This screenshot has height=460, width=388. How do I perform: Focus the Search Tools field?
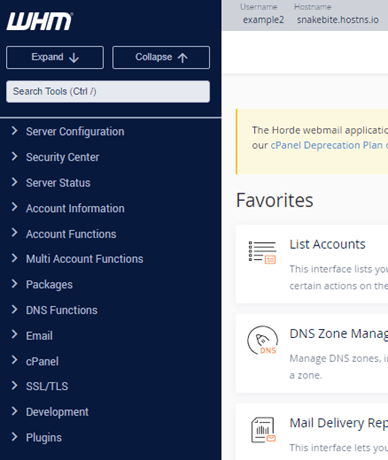[x=108, y=91]
